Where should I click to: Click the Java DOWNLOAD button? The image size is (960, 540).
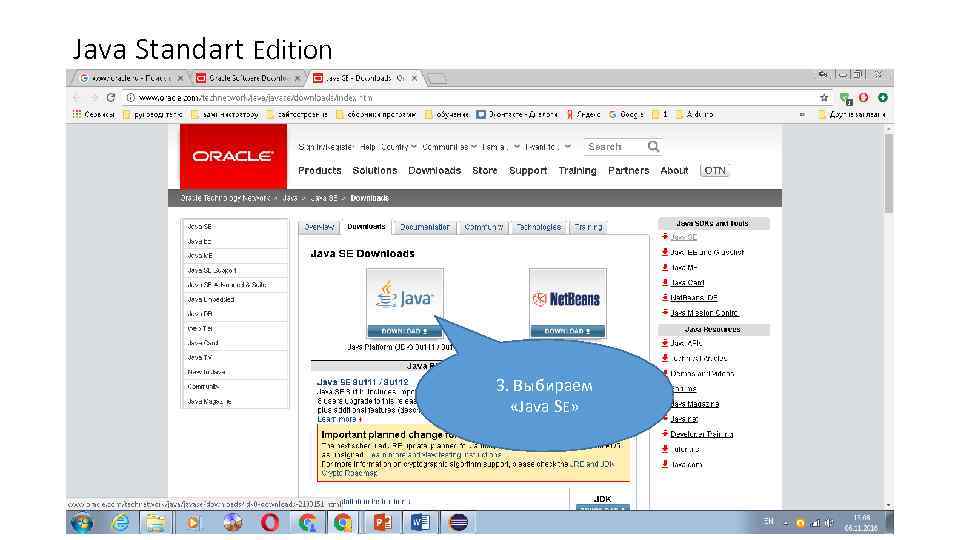pyautogui.click(x=405, y=331)
